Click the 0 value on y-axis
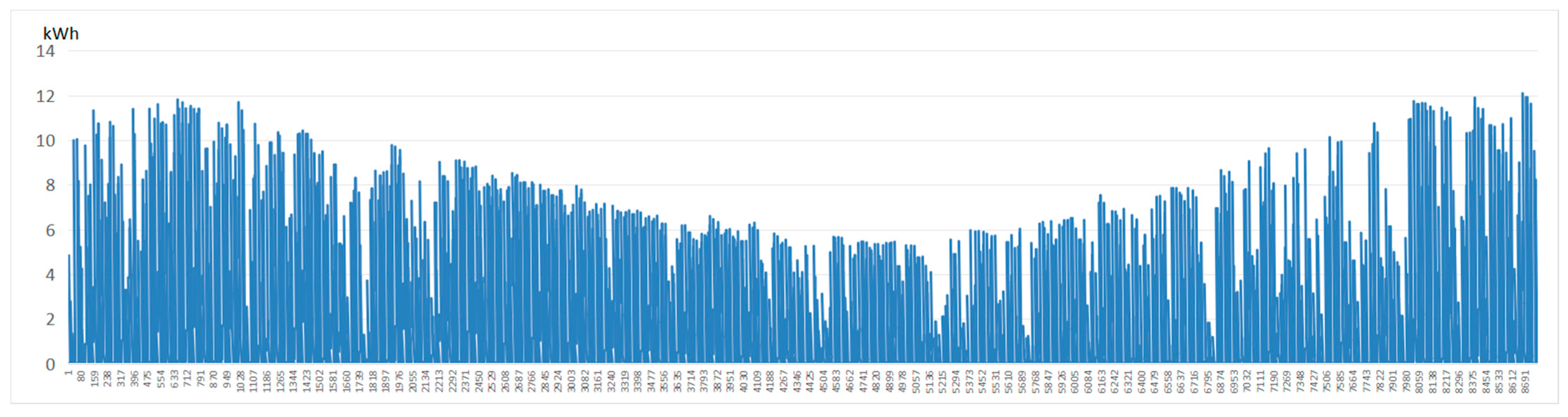Screen dimensions: 1568x417 tap(51, 364)
